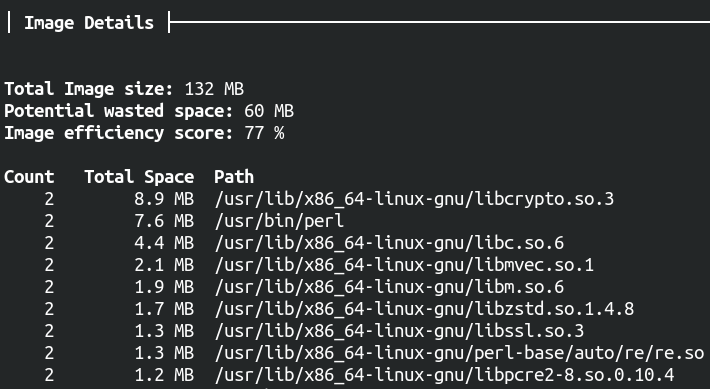Viewport: 710px width, 389px height.
Task: Click the 1.2 MB total space value
Action: click(164, 376)
